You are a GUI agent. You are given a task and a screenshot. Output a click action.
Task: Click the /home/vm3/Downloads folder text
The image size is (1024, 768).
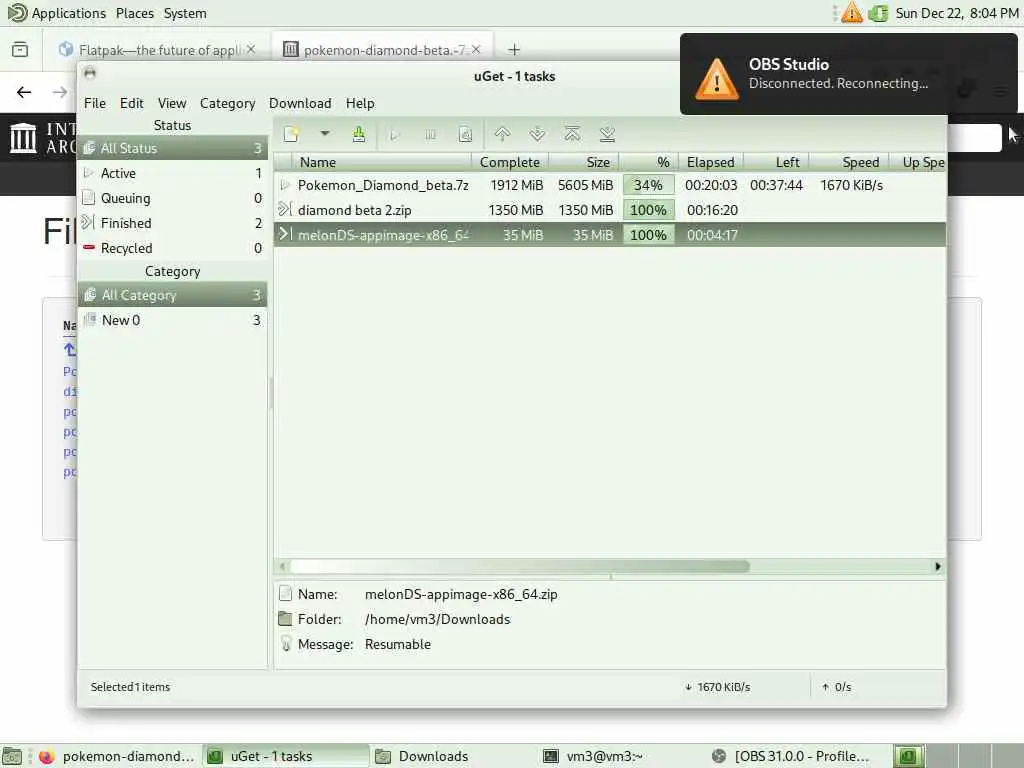(x=438, y=619)
